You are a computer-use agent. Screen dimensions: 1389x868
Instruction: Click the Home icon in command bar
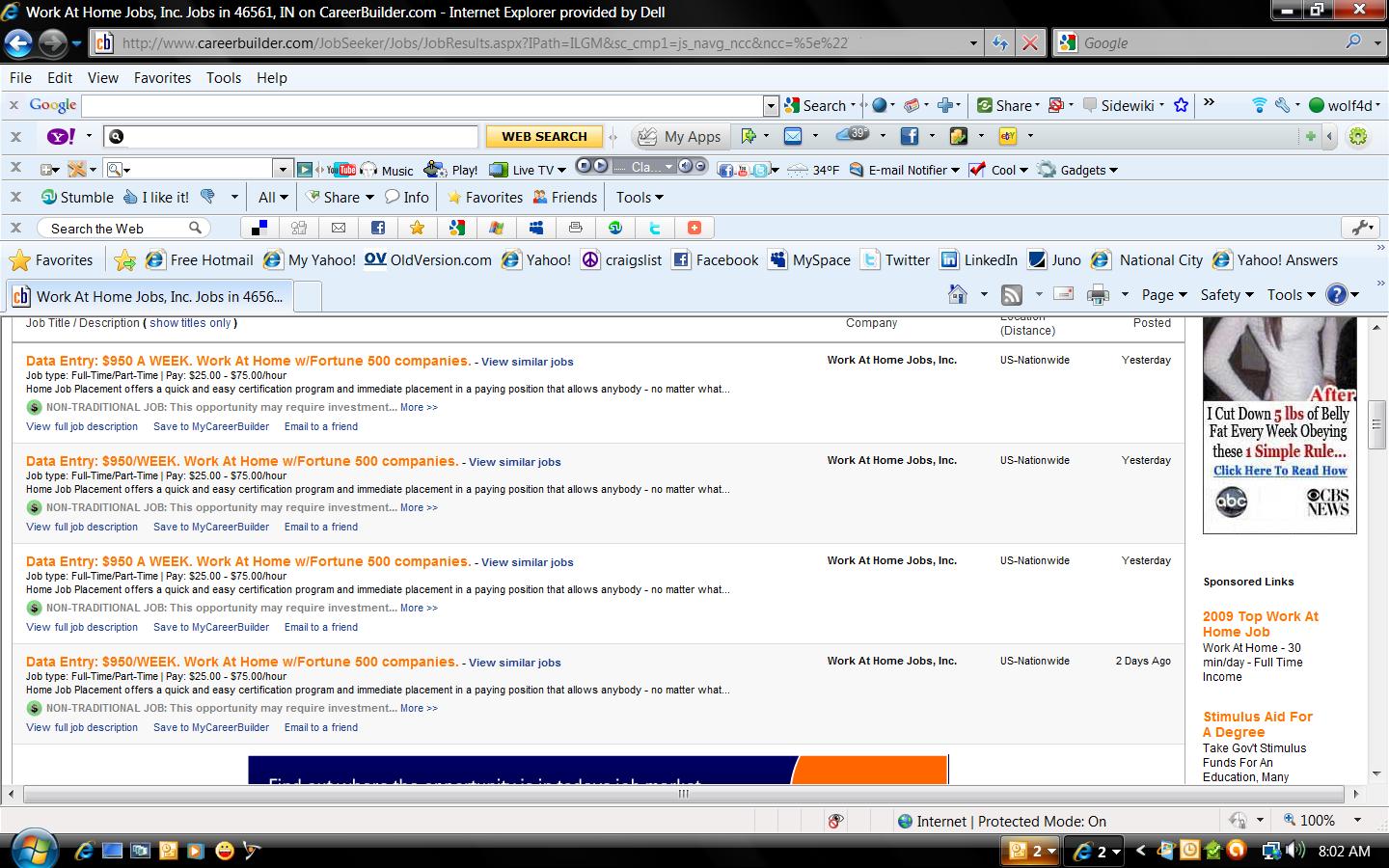tap(958, 294)
